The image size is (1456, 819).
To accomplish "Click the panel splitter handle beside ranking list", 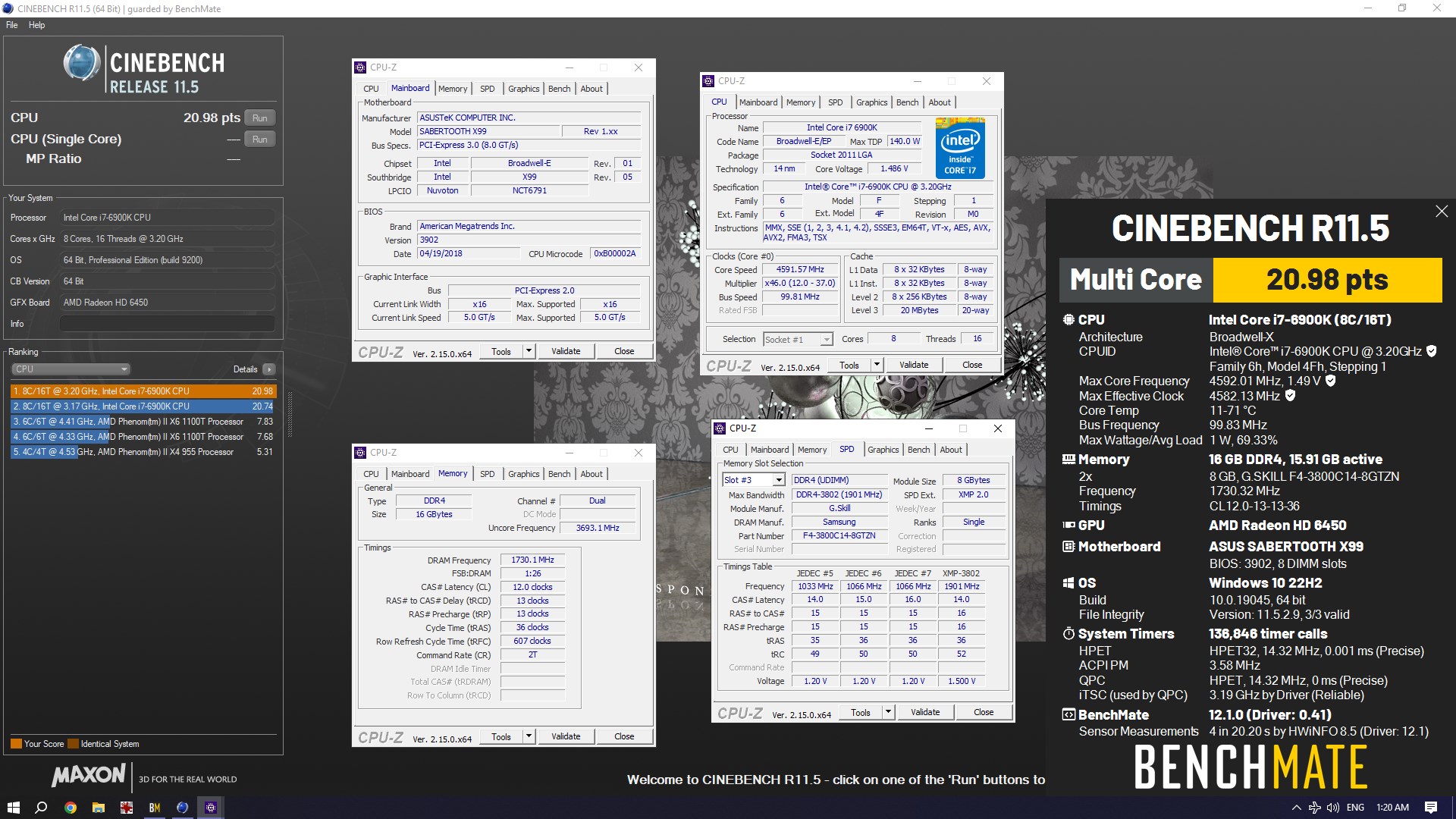I will click(290, 415).
